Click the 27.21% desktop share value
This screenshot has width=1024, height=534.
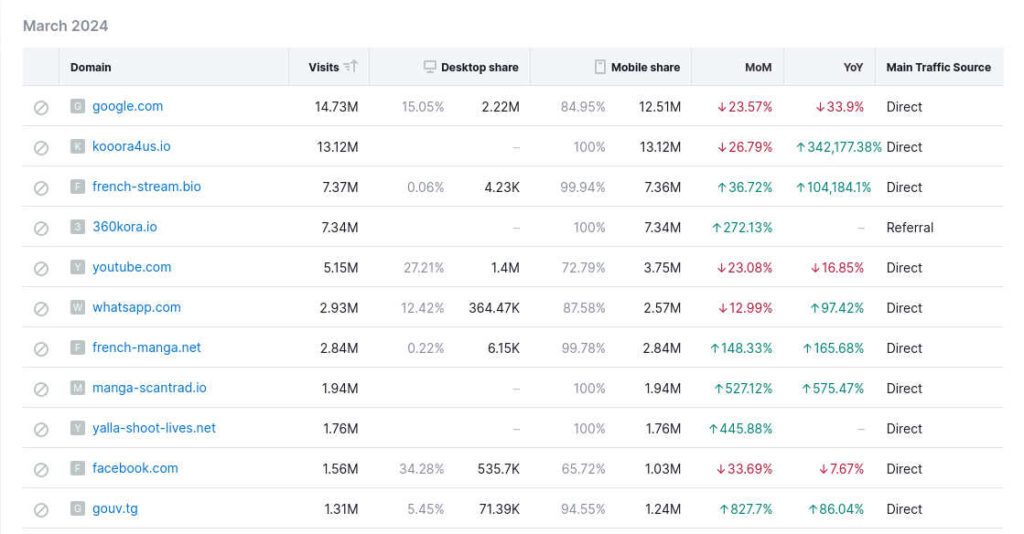424,268
